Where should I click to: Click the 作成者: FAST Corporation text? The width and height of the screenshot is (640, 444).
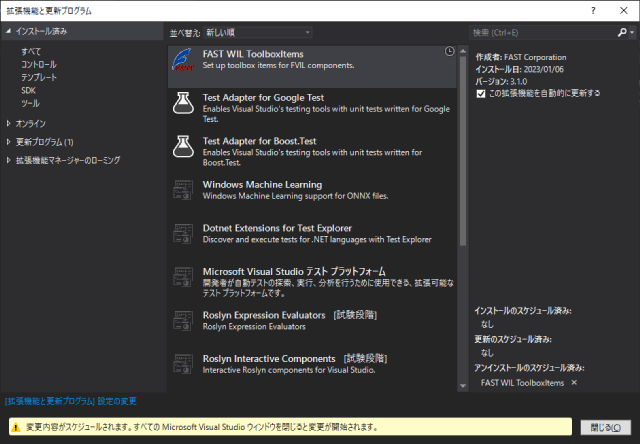521,57
